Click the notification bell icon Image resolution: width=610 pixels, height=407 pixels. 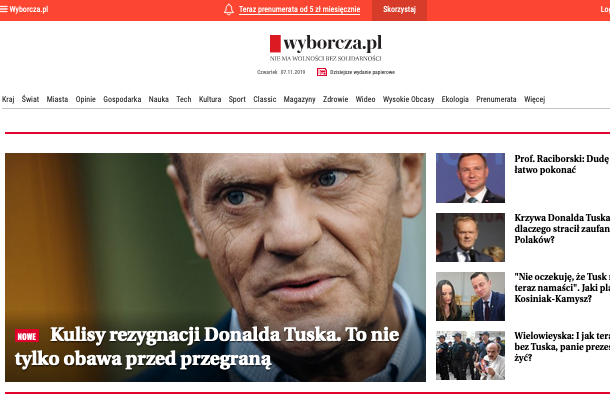(229, 9)
